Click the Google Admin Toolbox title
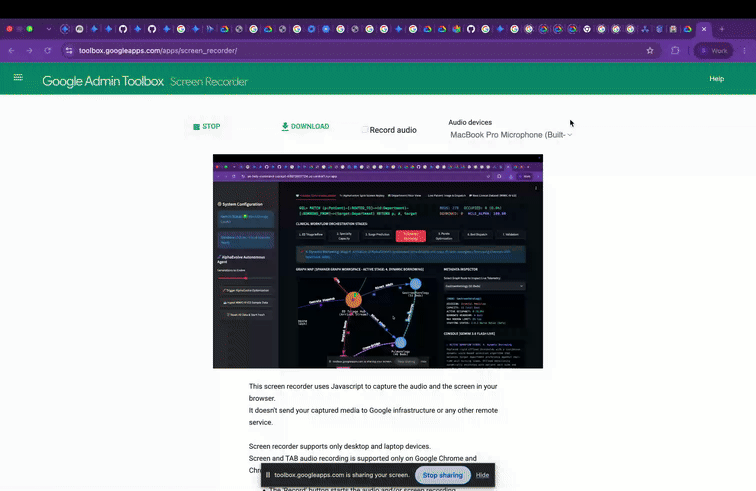This screenshot has width=756, height=491. pos(103,81)
